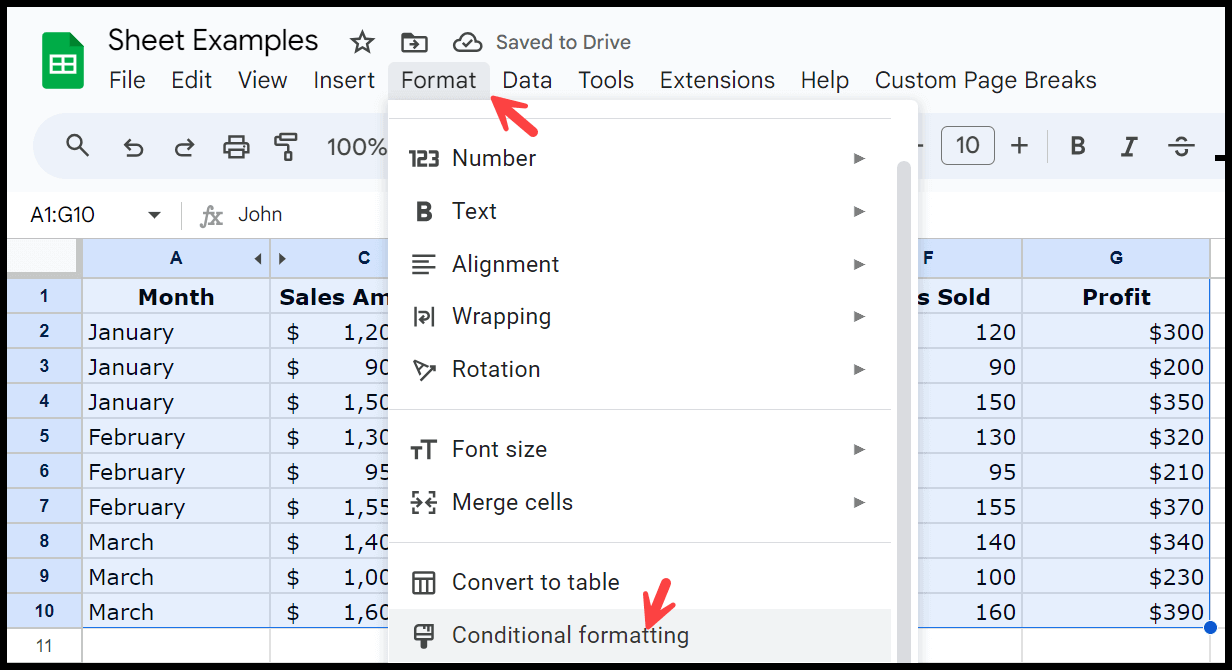Choose Convert to table option
This screenshot has width=1232, height=670.
[x=535, y=582]
